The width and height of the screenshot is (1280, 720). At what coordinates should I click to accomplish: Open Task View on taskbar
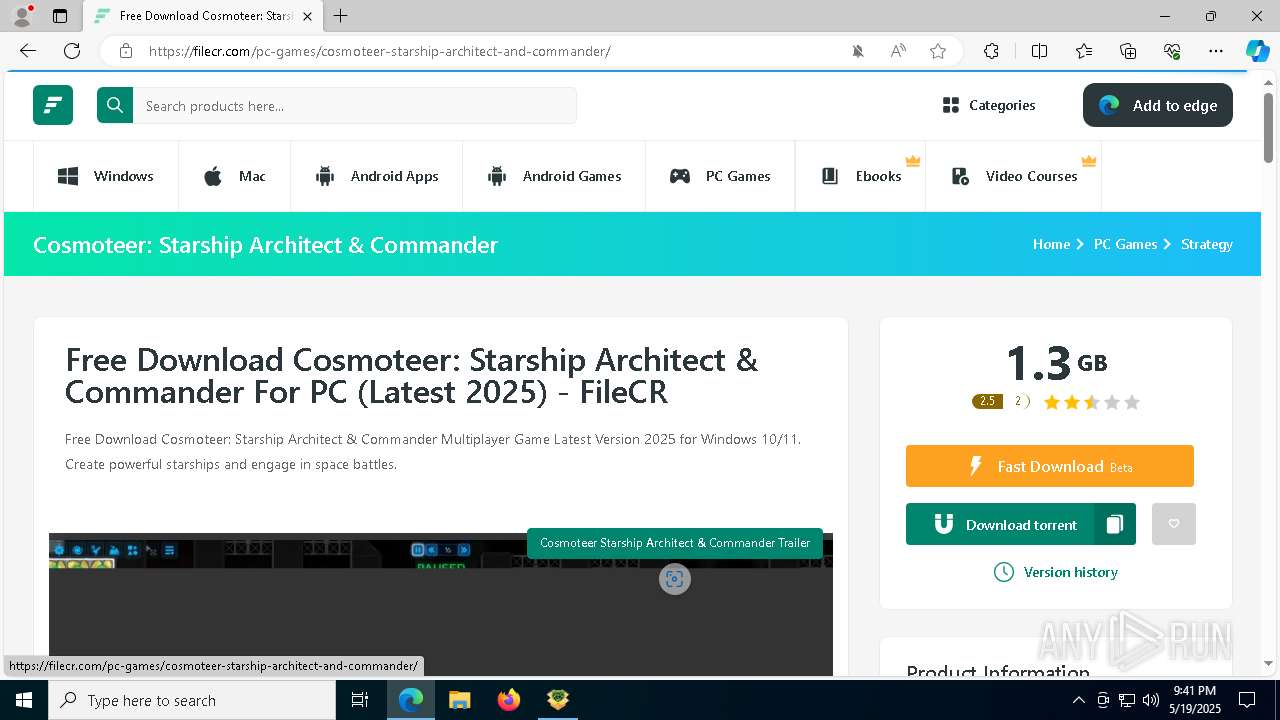pos(360,700)
